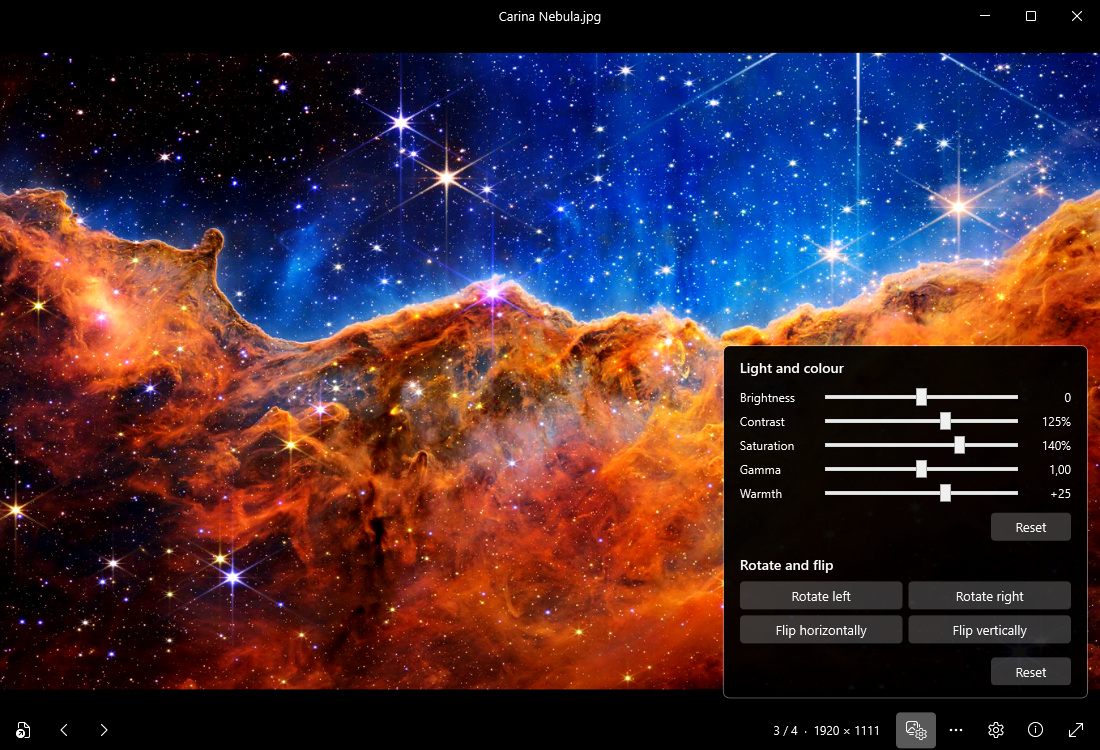Reset the Rotate and flip changes
The image size is (1100, 750).
pyautogui.click(x=1031, y=672)
